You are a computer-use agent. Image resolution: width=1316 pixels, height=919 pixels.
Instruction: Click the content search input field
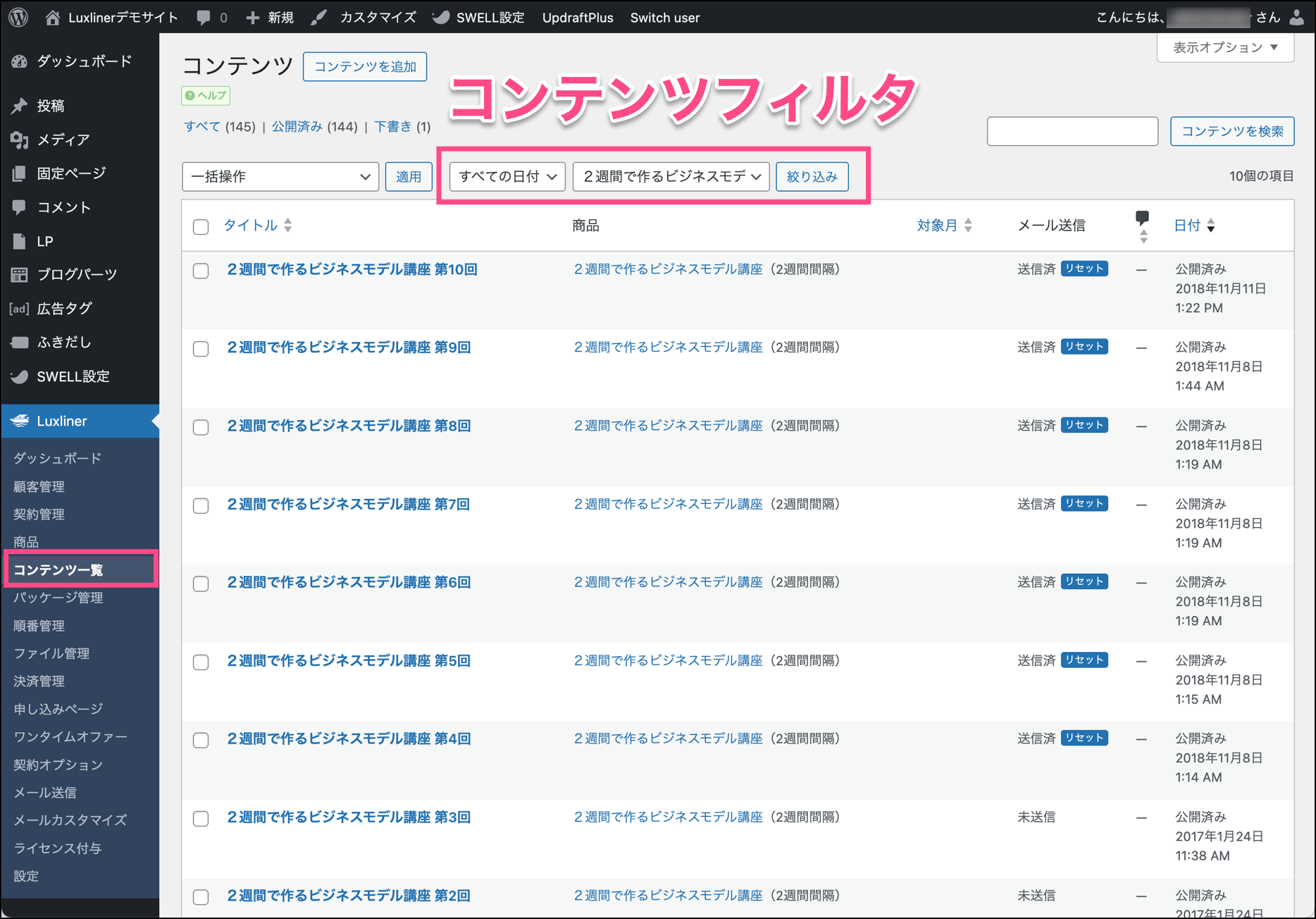pos(1072,131)
